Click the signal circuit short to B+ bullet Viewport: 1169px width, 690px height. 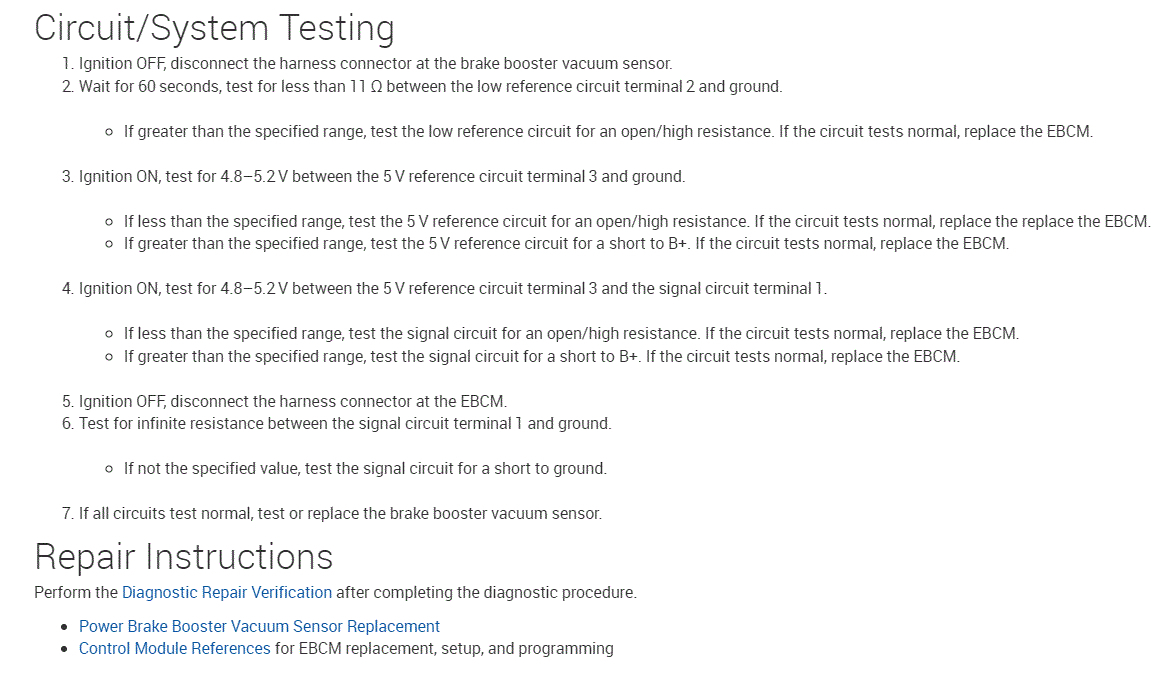541,356
